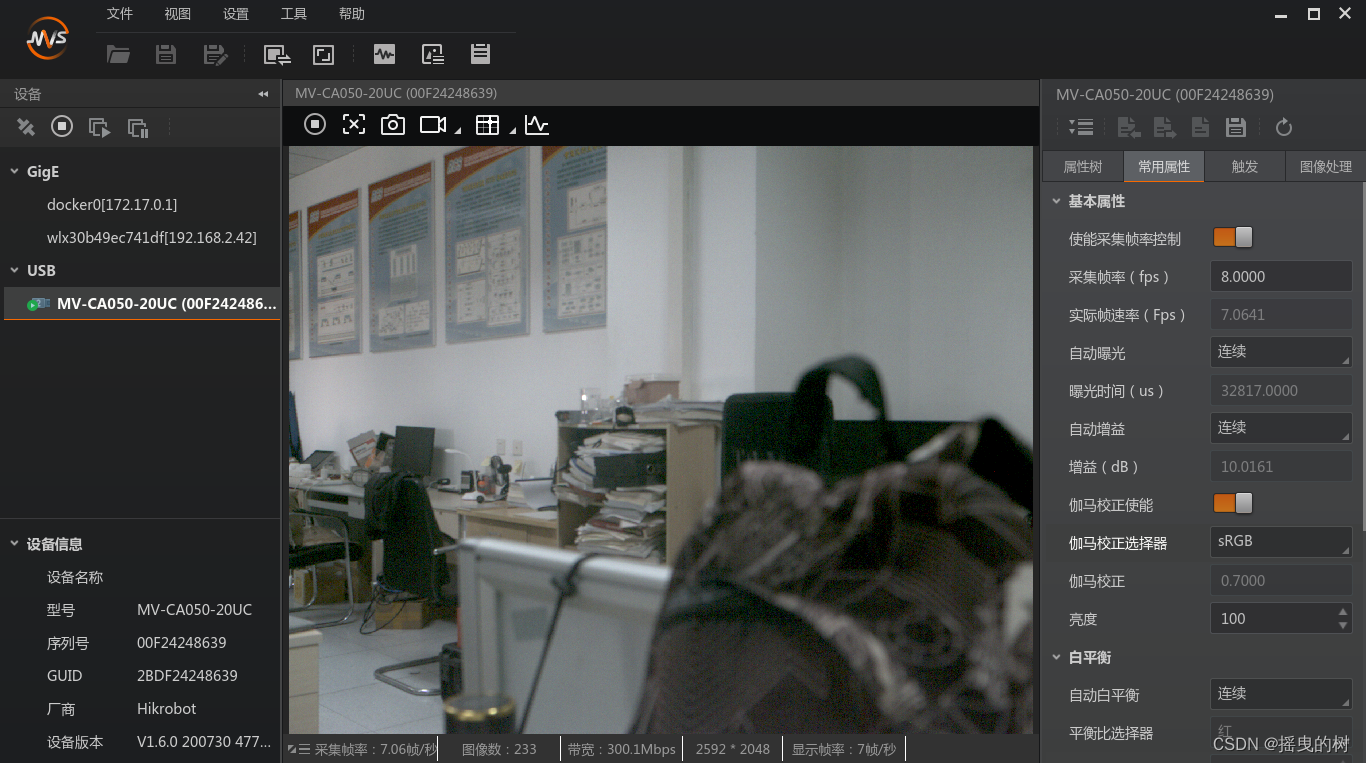This screenshot has height=763, width=1366.
Task: Switch to the 属性树 tab
Action: tap(1083, 167)
